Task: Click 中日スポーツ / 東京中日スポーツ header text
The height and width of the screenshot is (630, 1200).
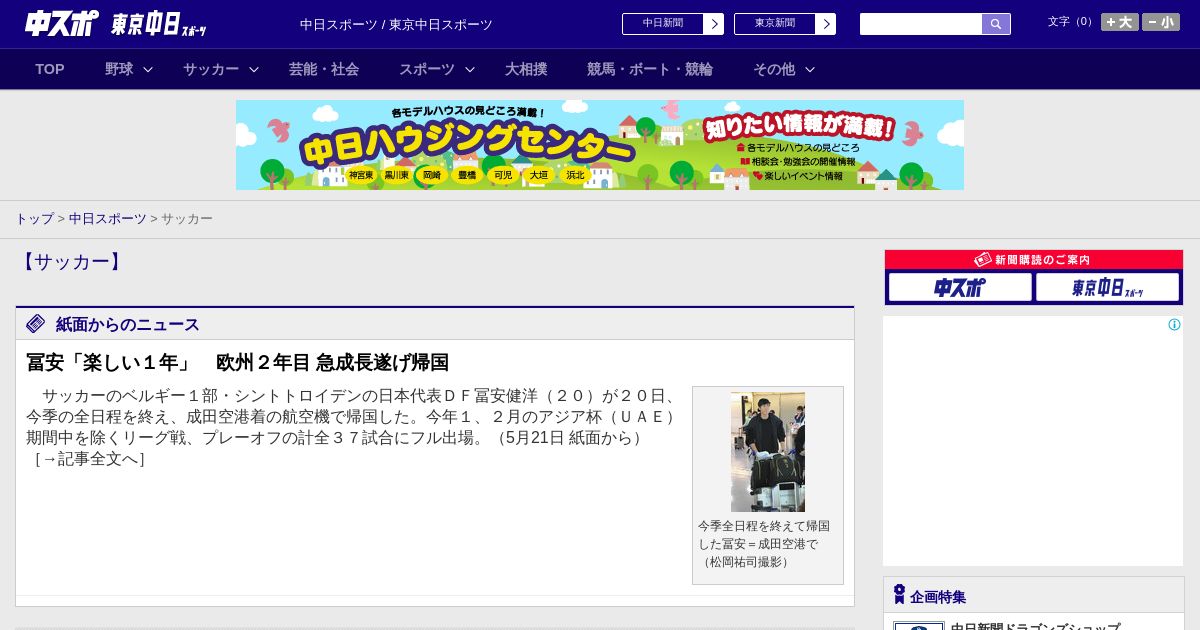Action: (396, 24)
